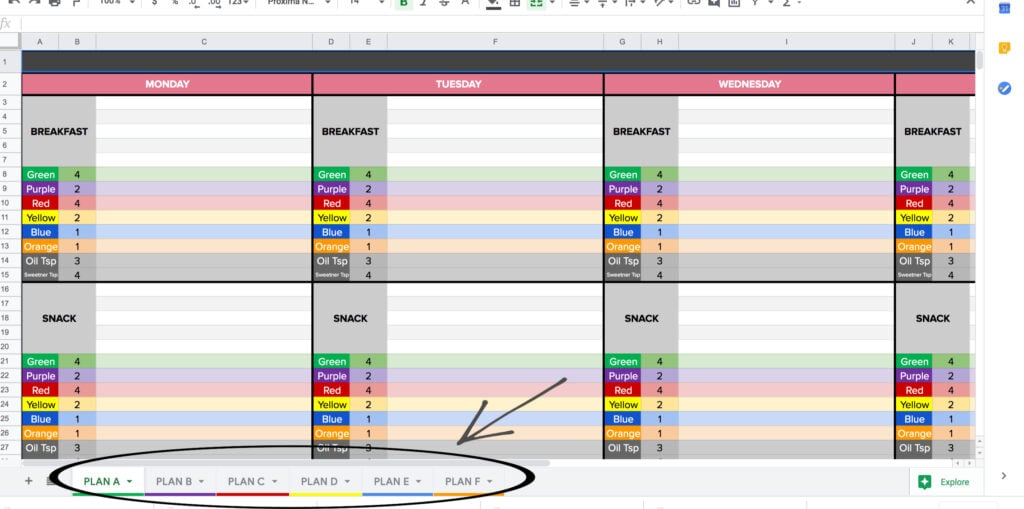Click the Yellow cell in Tuesday breakfast
Screen dimensions: 1024x509
[x=332, y=218]
